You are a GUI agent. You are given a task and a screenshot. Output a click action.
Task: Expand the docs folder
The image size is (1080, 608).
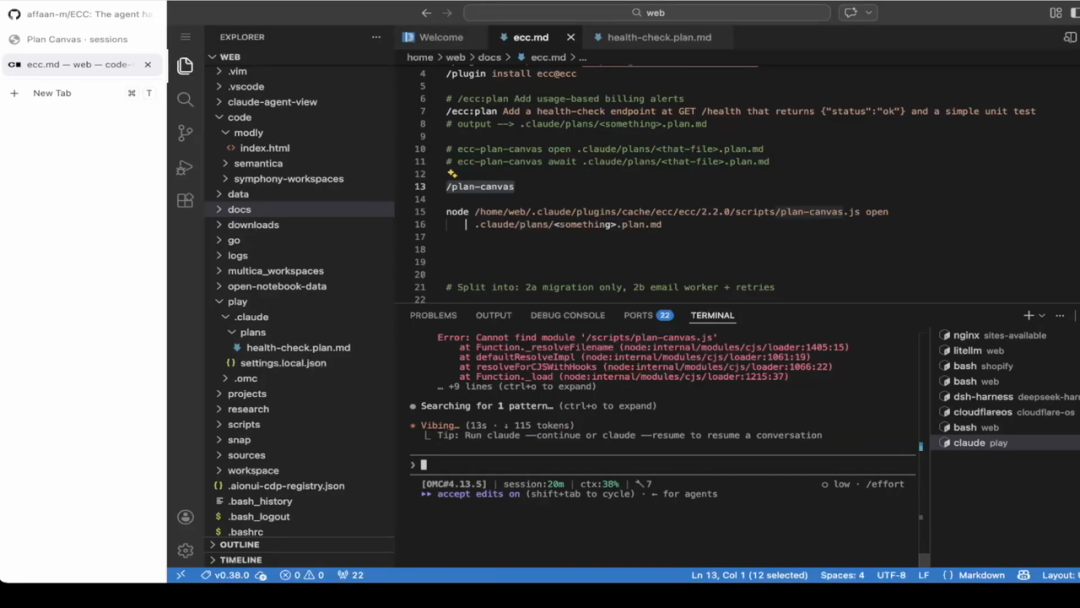(300, 209)
